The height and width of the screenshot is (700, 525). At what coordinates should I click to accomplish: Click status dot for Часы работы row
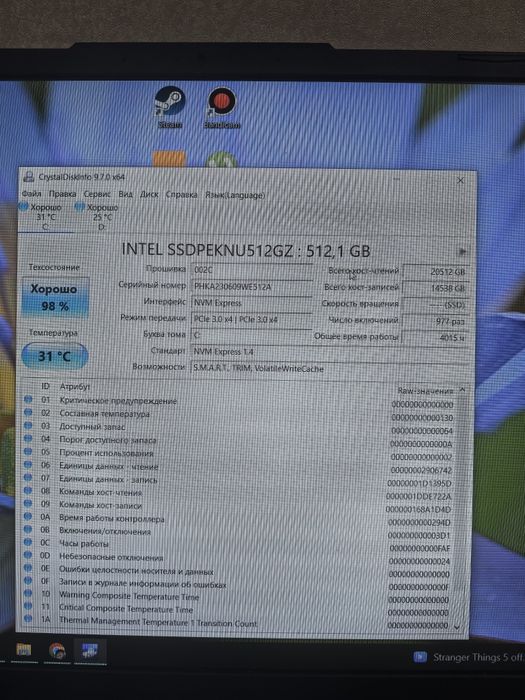28,542
